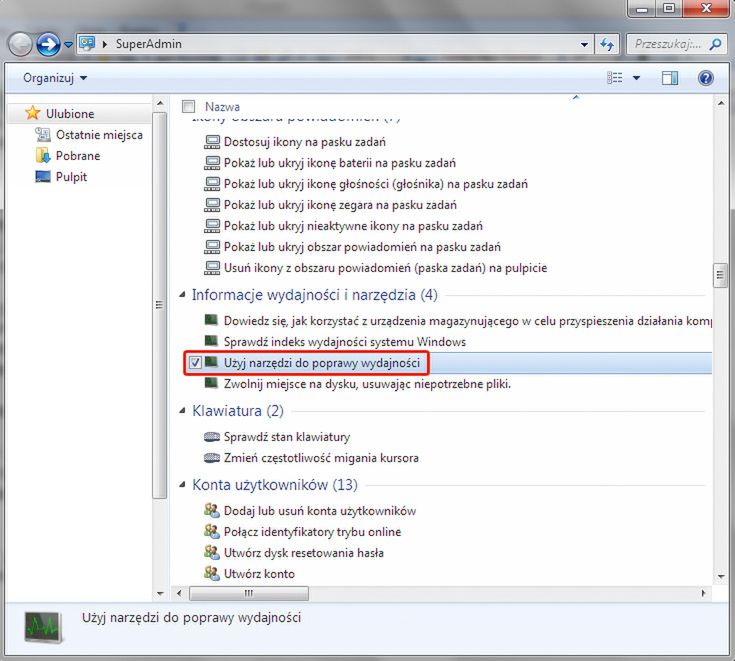Select Pokaż lub ukryj obszar powiadomień na pasku zadań
Image resolution: width=735 pixels, height=661 pixels.
click(362, 247)
